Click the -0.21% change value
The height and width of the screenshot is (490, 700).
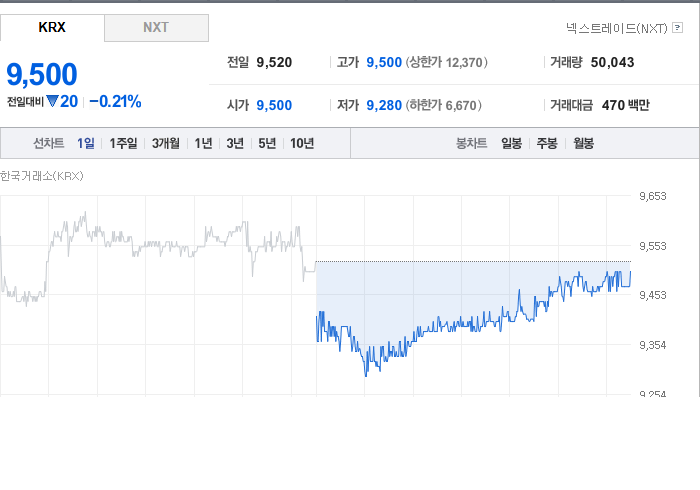click(x=115, y=102)
